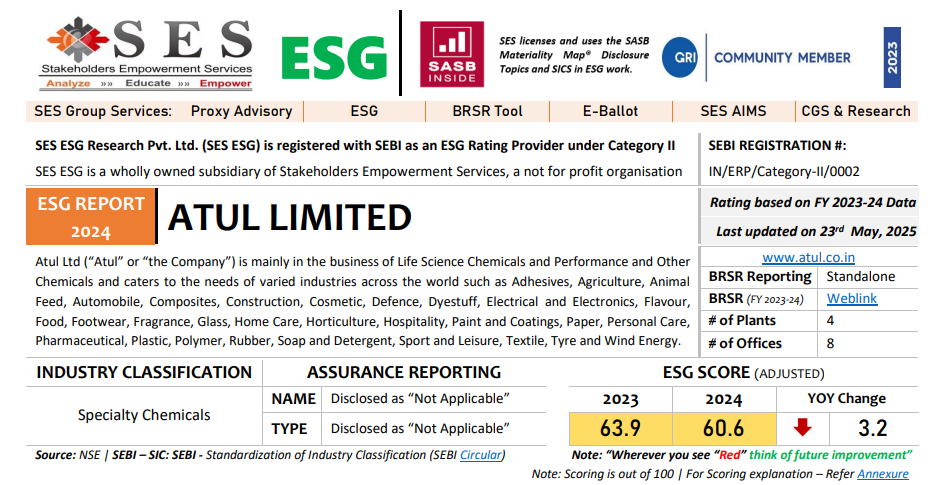946x485 pixels.
Task: Click the SES Stakeholders Empowerment Services logo
Action: click(148, 54)
